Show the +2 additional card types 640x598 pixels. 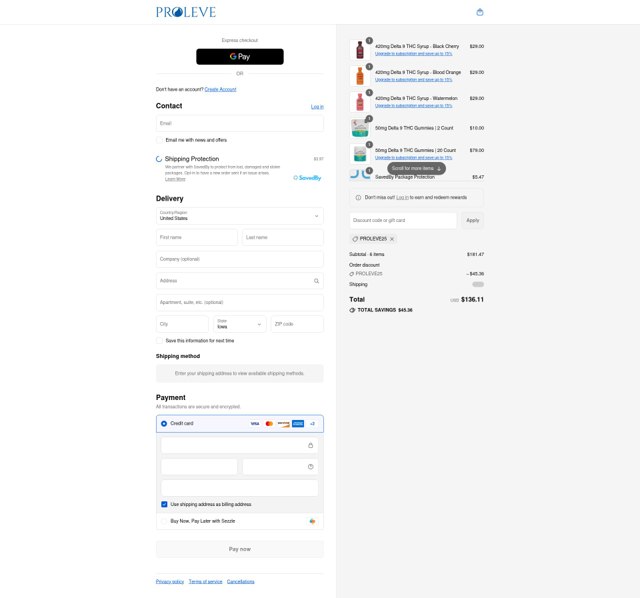pyautogui.click(x=312, y=424)
